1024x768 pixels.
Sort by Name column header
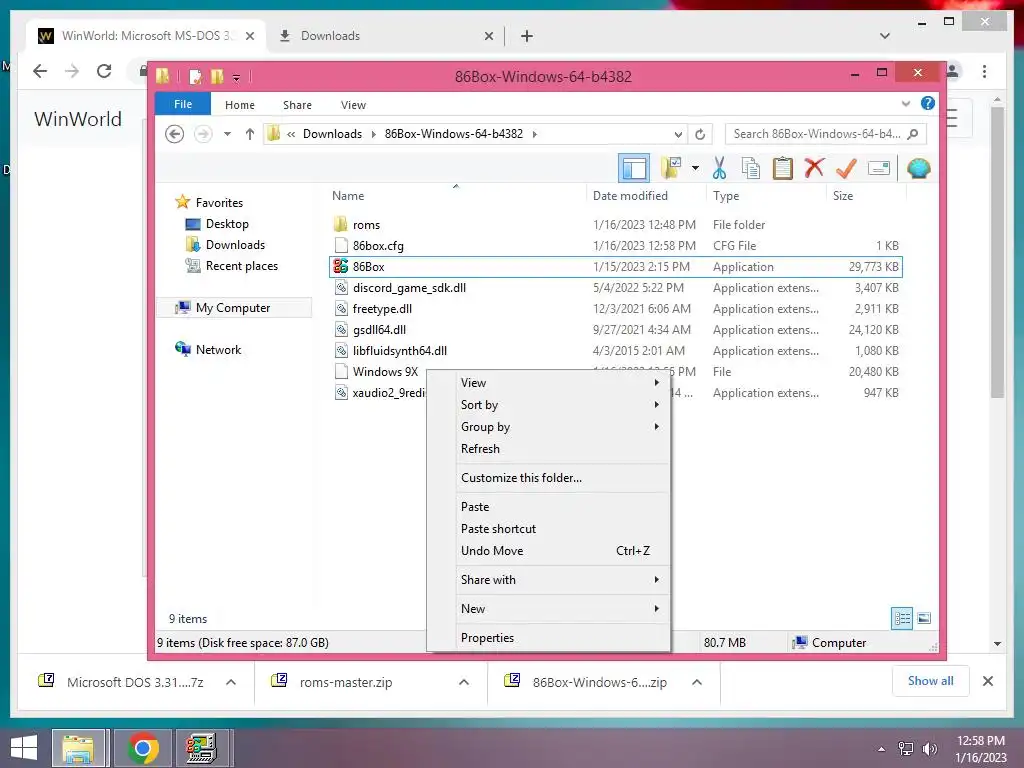(x=348, y=196)
